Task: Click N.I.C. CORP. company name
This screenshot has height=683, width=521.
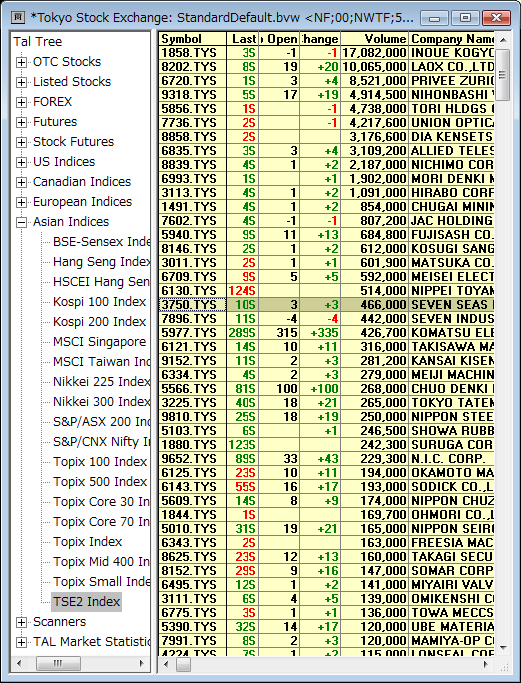Action: pos(448,459)
